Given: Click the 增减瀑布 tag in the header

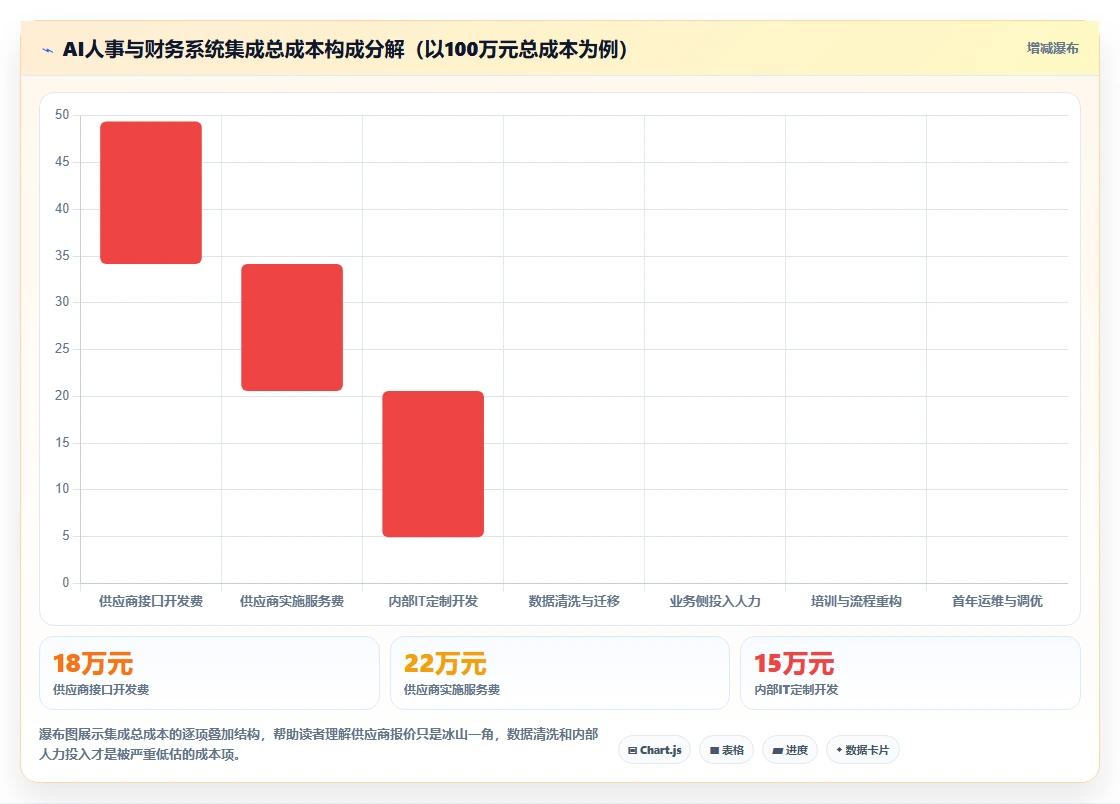Looking at the screenshot, I should point(1052,49).
